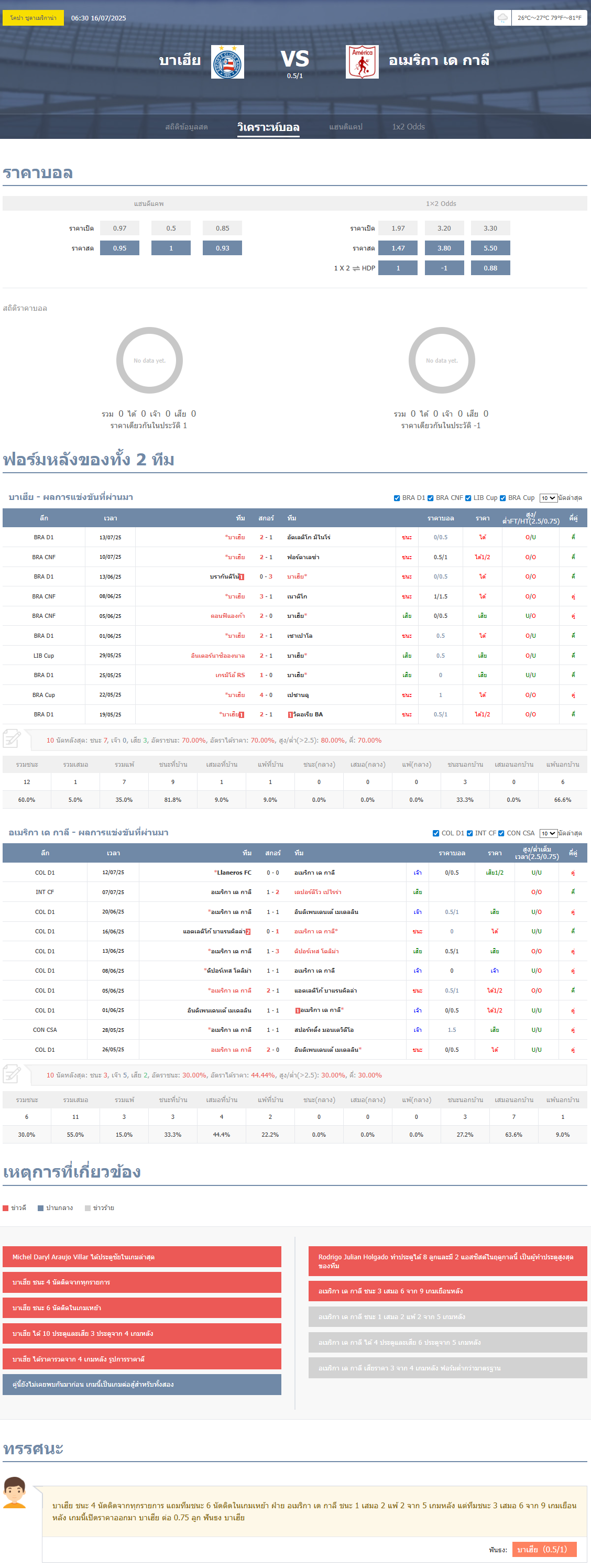Click the red good-news legend square

pyautogui.click(x=5, y=1208)
